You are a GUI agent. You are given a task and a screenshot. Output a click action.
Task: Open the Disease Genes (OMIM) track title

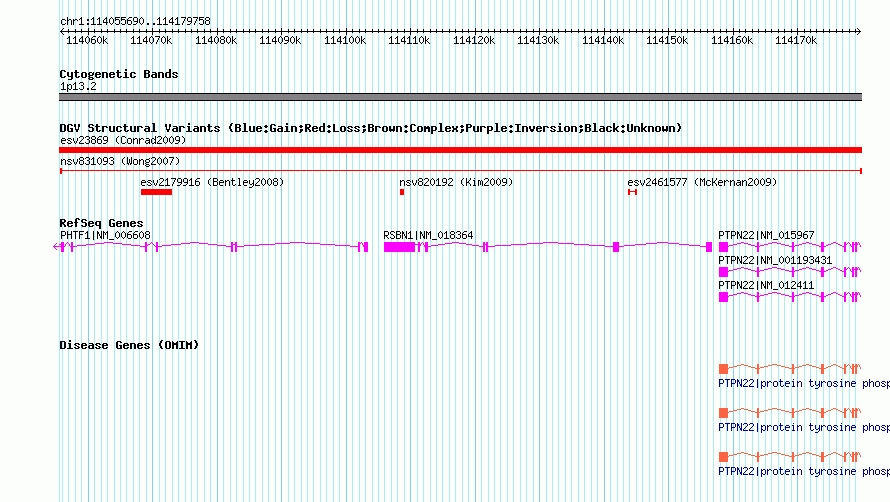pos(129,345)
